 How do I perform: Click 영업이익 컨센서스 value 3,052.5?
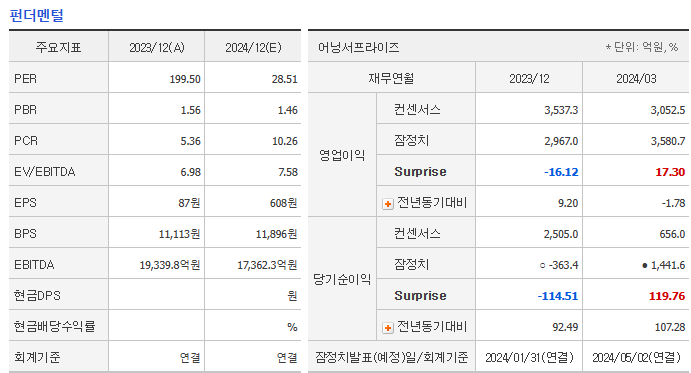click(x=668, y=110)
